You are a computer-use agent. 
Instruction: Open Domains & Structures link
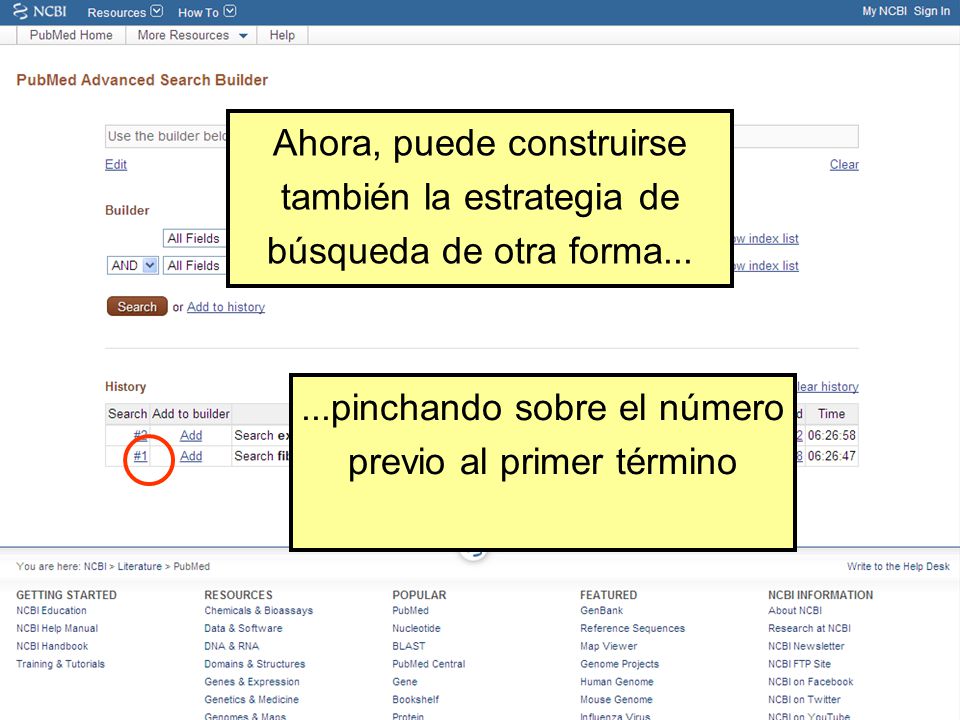(255, 664)
